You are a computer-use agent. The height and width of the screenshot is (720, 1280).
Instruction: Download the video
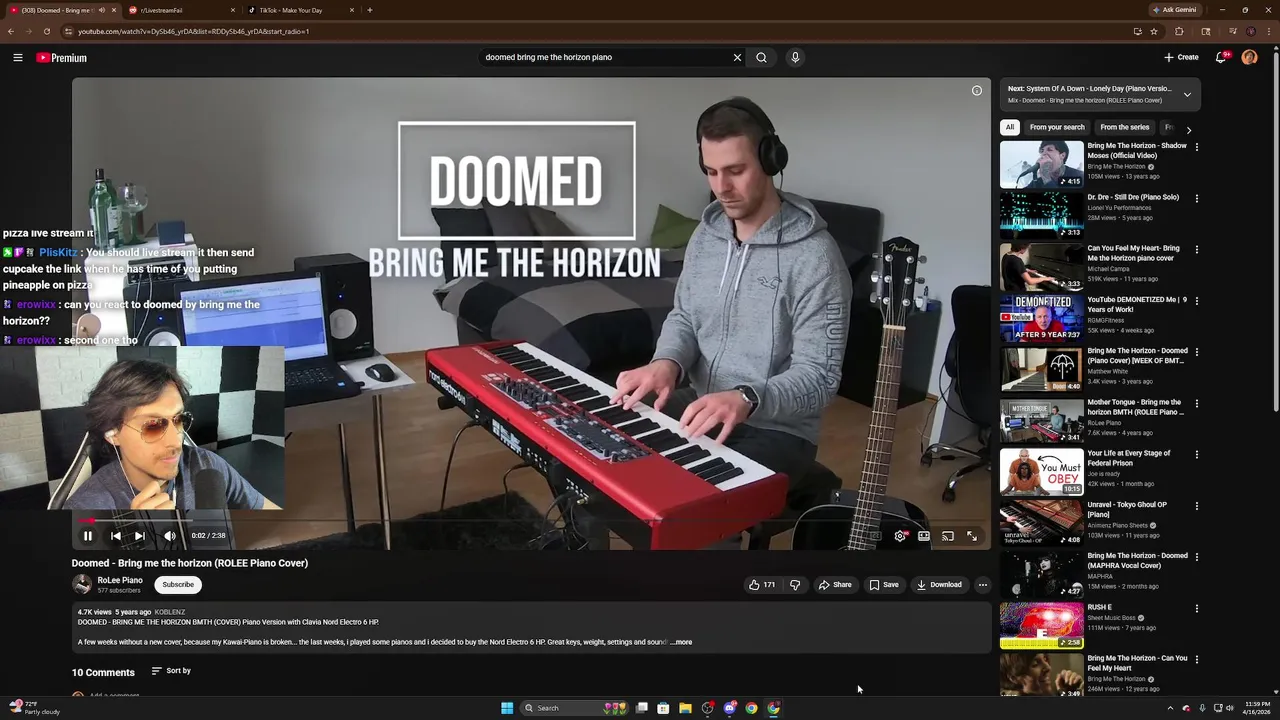click(x=939, y=585)
